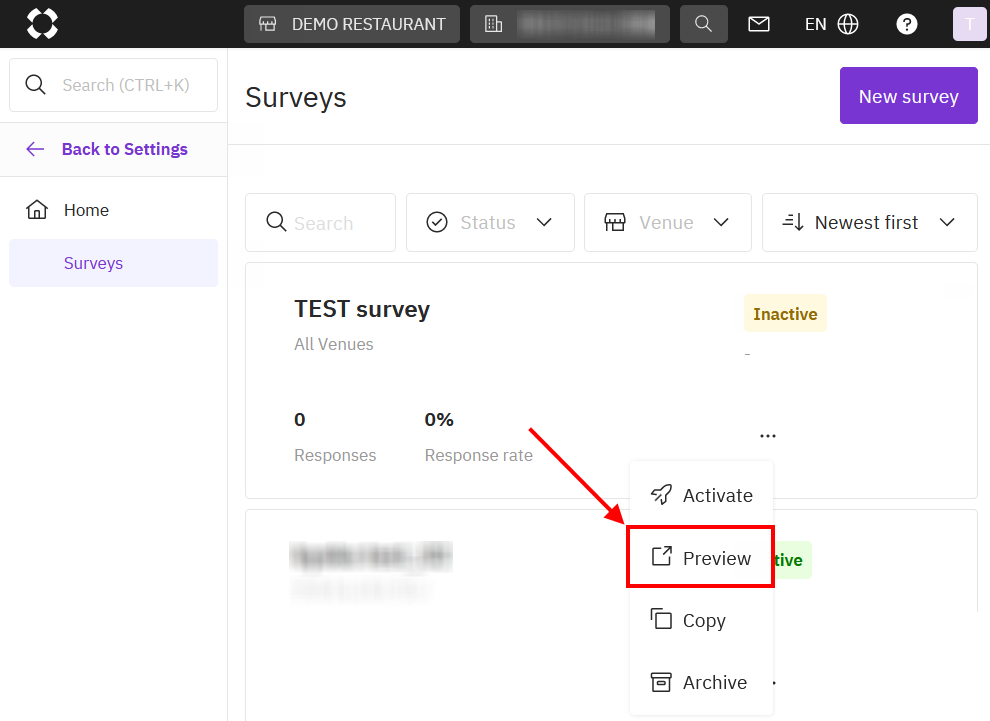The height and width of the screenshot is (721, 990).
Task: Click the user avatar labeled T
Action: tap(969, 24)
